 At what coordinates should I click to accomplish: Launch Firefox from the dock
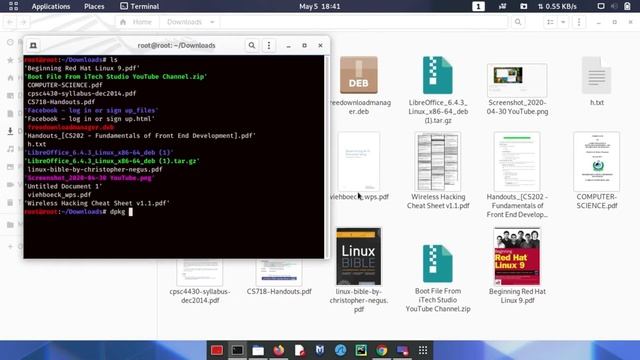[x=279, y=350]
